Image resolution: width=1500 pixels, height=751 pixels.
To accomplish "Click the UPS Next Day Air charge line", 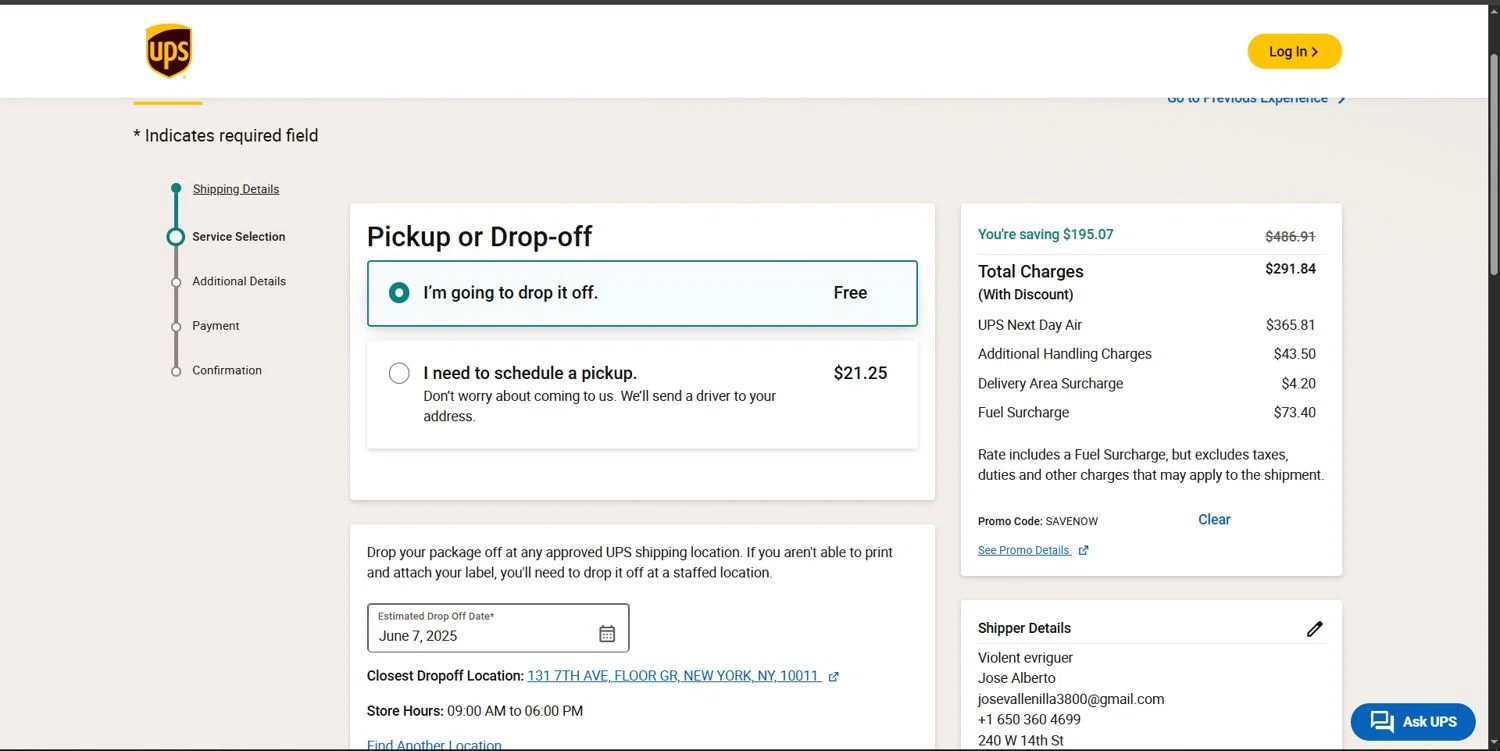I will click(x=1147, y=325).
